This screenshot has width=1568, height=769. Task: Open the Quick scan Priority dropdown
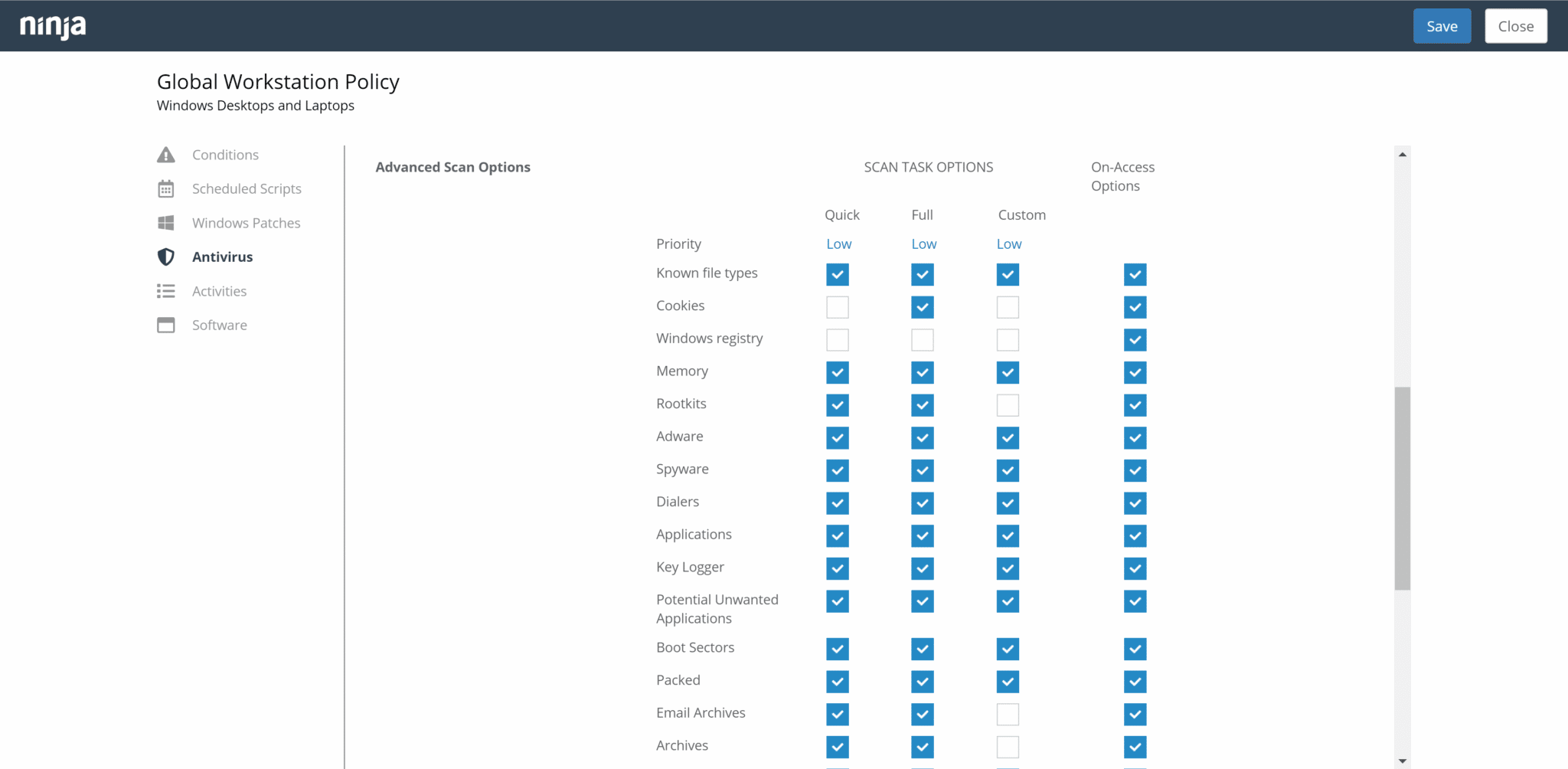[838, 244]
